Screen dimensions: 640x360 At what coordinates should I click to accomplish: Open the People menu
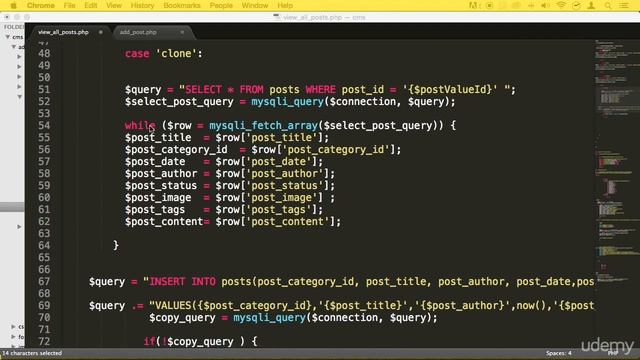point(221,5)
